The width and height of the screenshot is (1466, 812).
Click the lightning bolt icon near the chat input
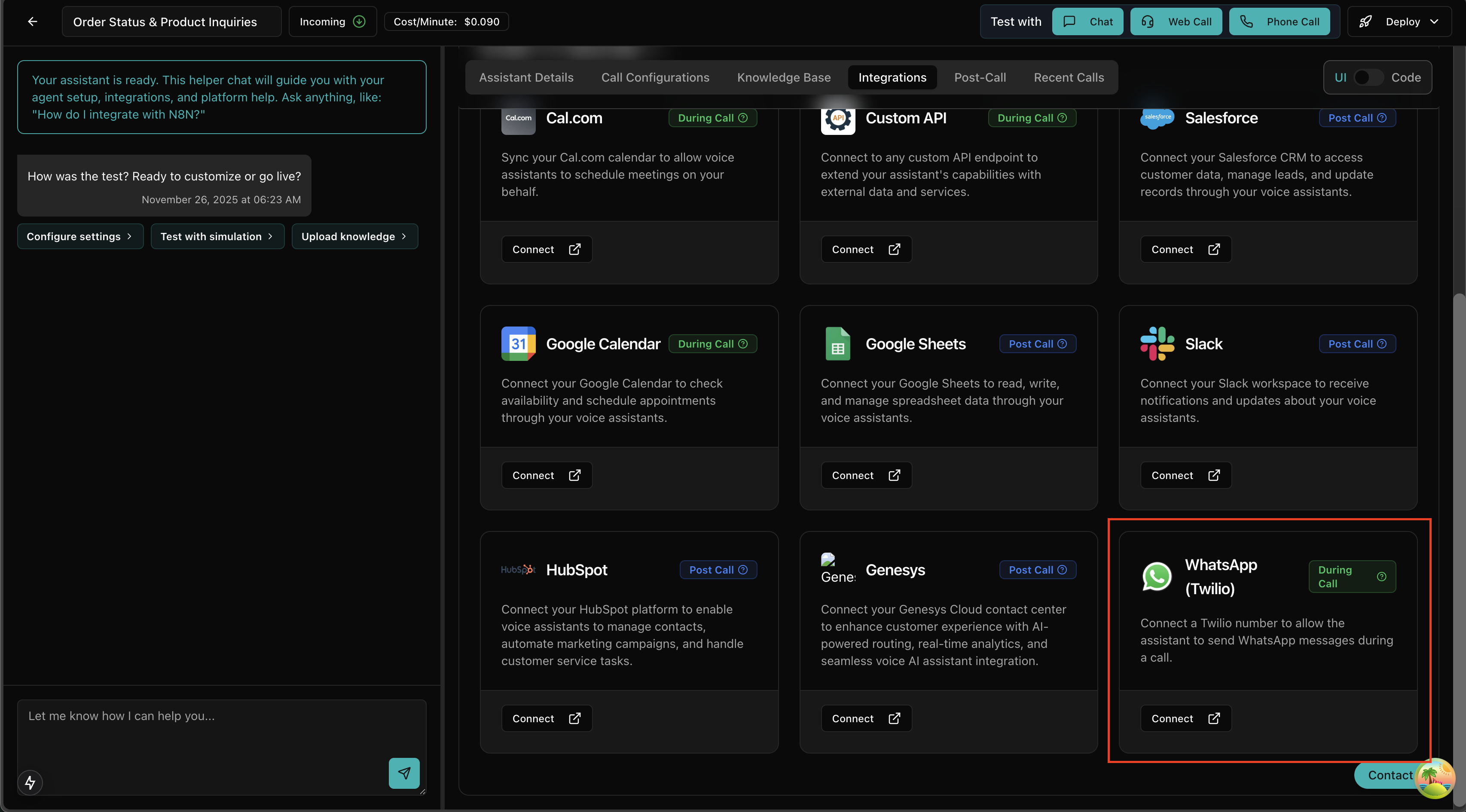tap(30, 782)
